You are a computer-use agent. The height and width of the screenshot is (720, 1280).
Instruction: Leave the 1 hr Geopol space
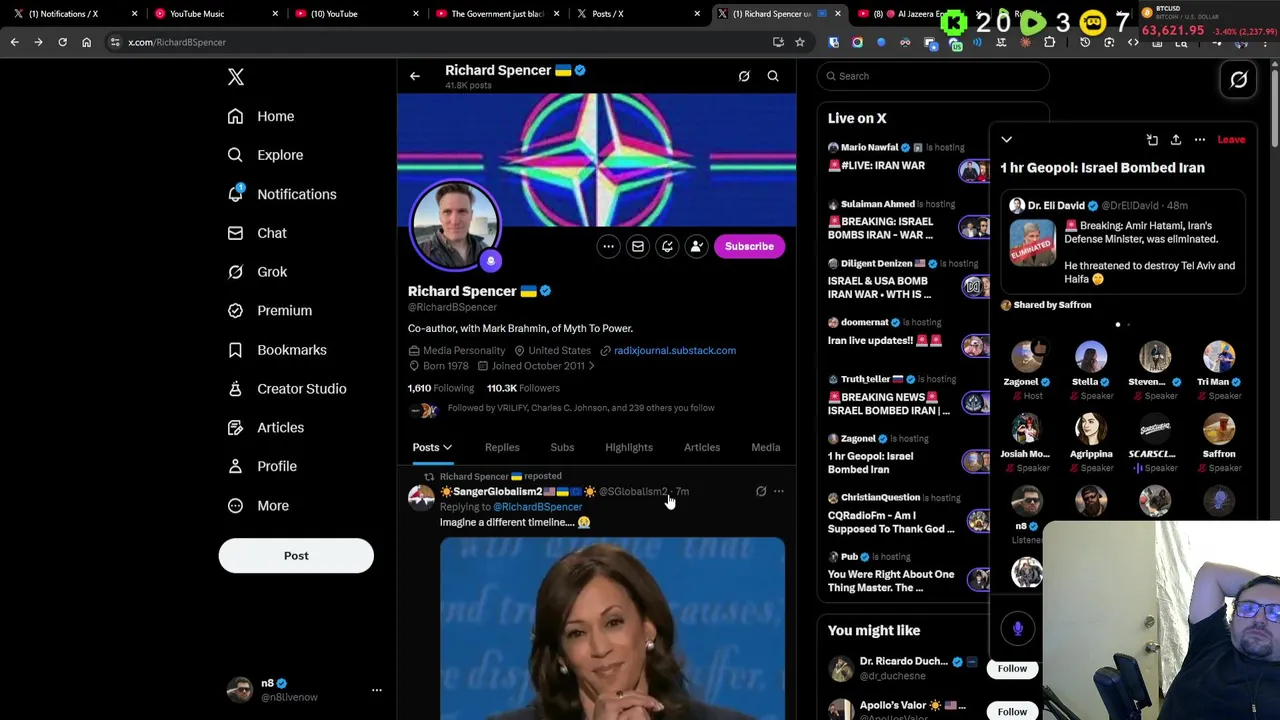coord(1231,140)
